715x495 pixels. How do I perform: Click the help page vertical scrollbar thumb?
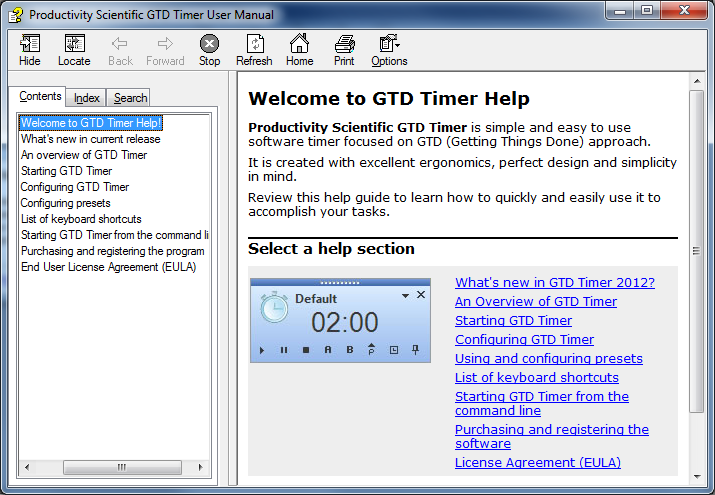[x=696, y=251]
